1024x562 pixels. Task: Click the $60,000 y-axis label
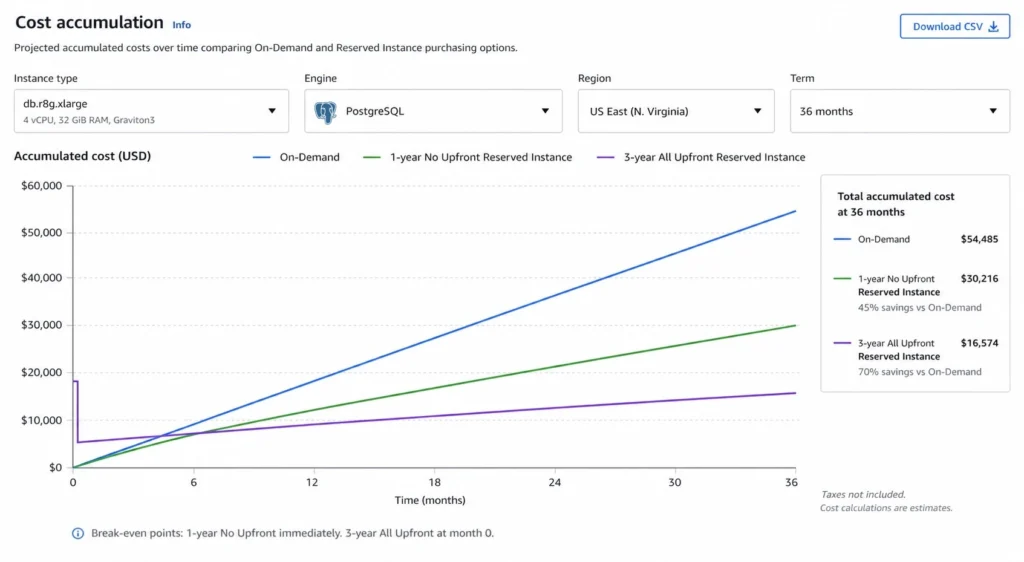41,186
